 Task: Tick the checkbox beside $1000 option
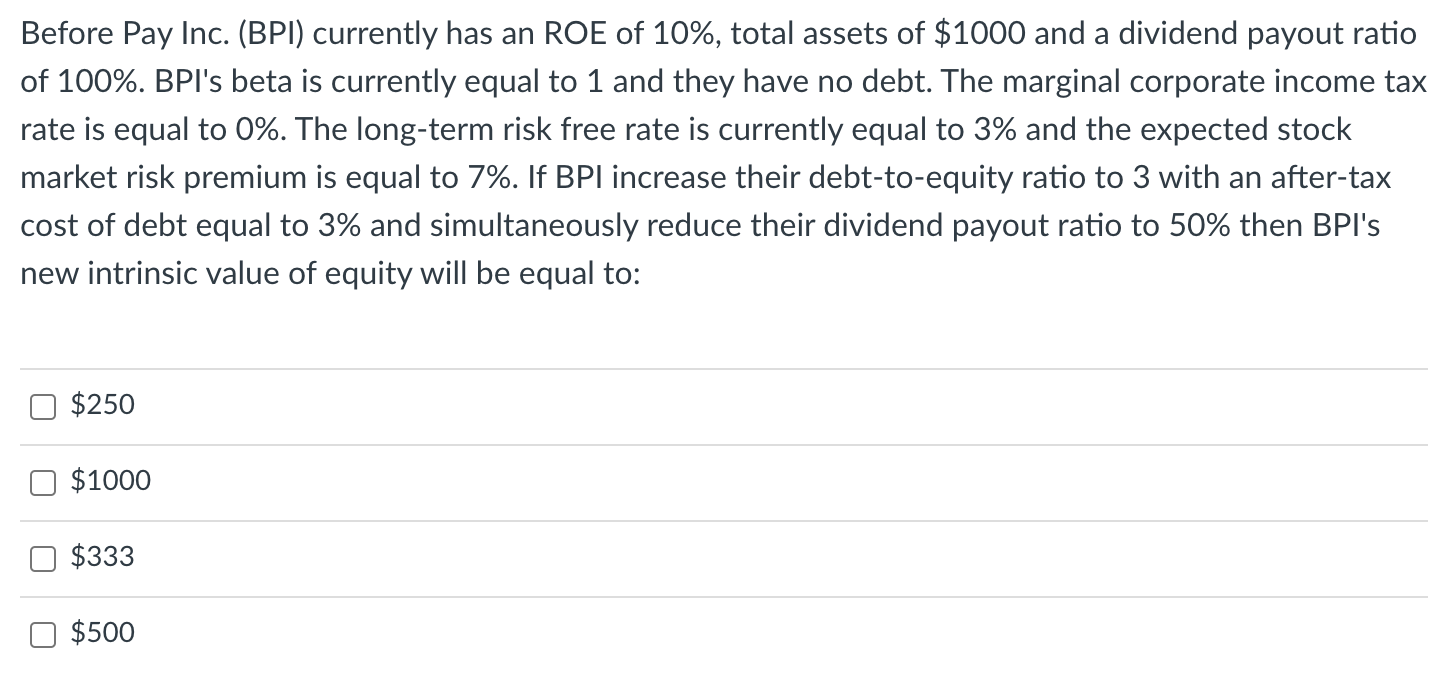42,482
